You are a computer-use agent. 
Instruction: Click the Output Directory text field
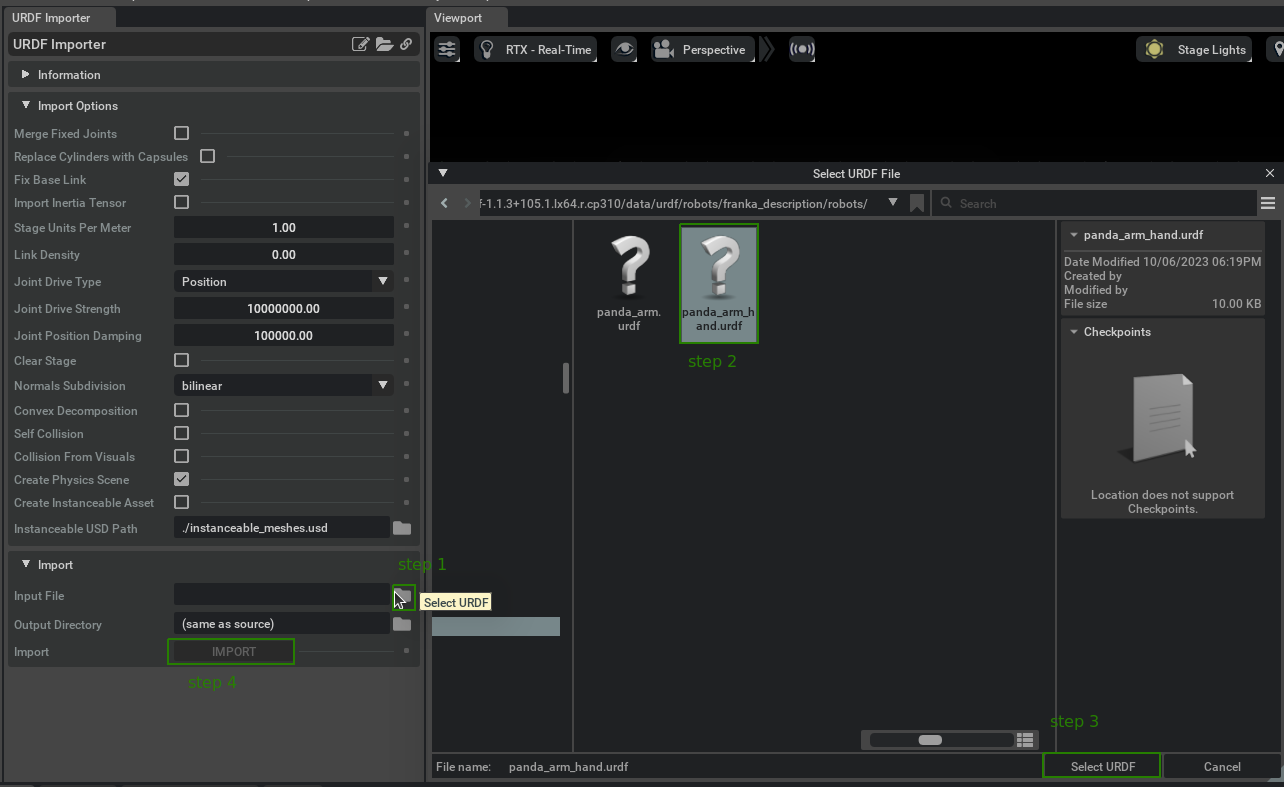coord(281,624)
